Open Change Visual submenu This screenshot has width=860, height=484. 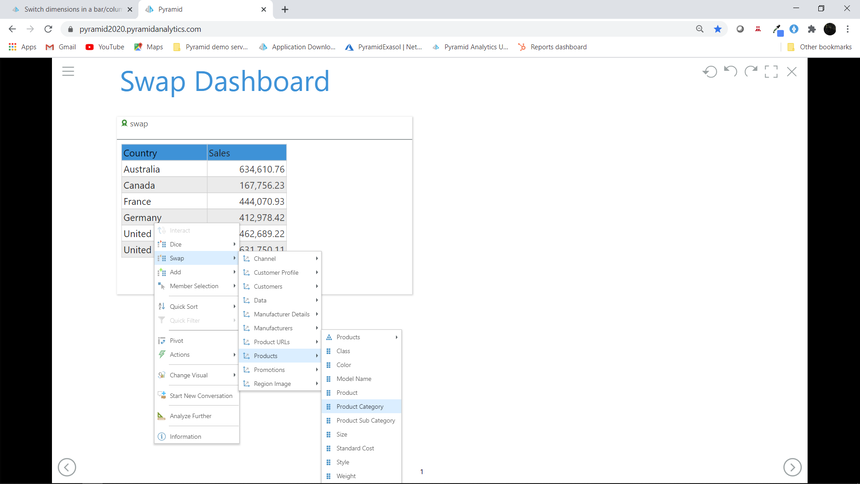197,375
